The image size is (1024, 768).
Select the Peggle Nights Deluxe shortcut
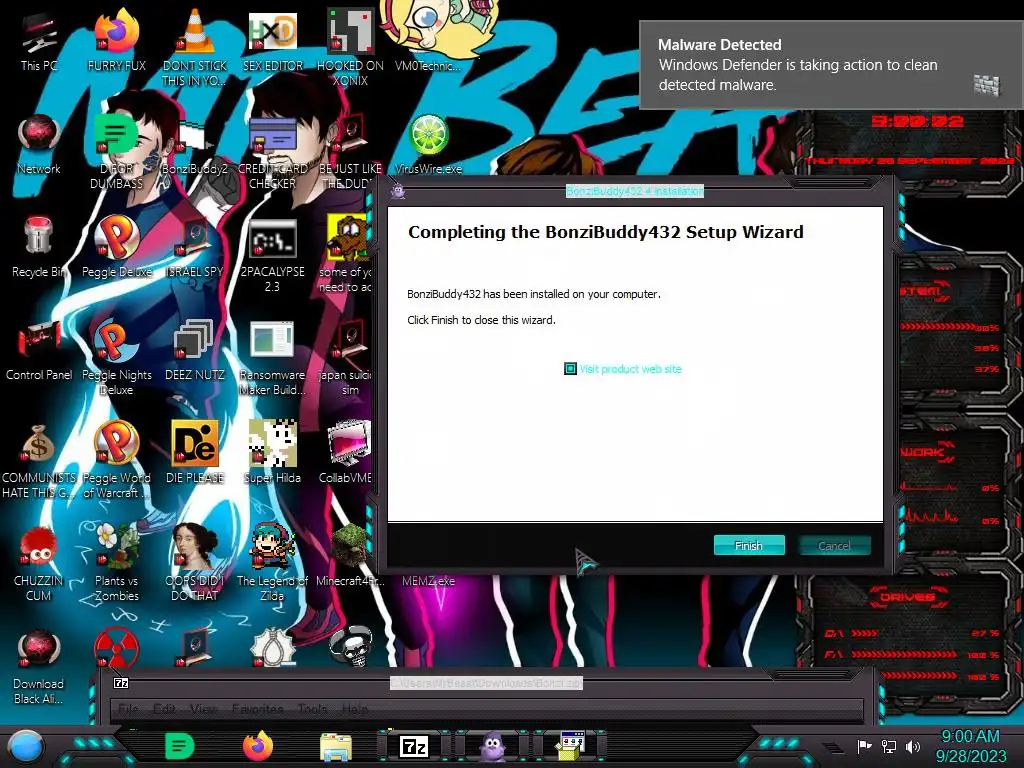click(x=116, y=358)
